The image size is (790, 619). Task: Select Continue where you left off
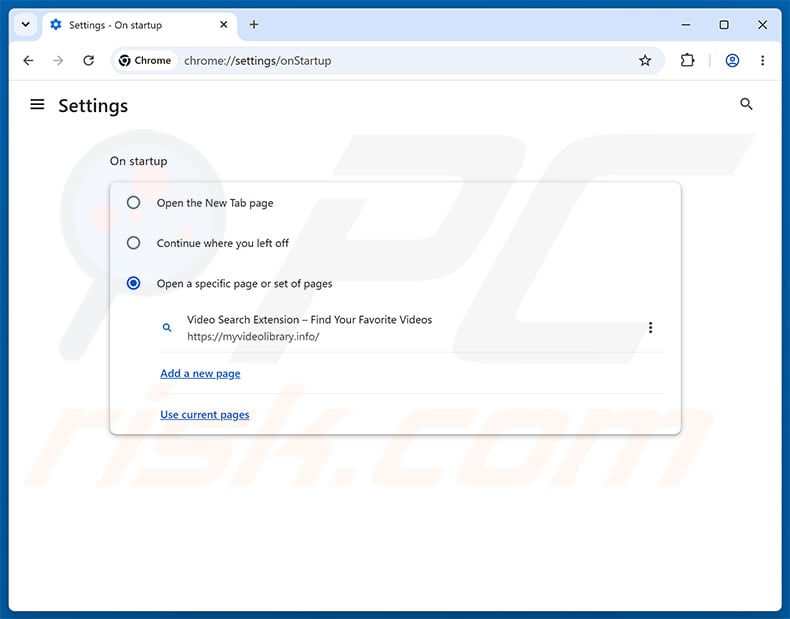coord(134,243)
